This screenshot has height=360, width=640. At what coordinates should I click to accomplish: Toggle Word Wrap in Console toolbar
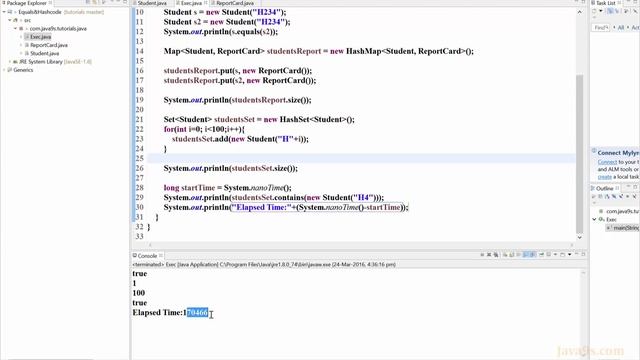point(518,255)
